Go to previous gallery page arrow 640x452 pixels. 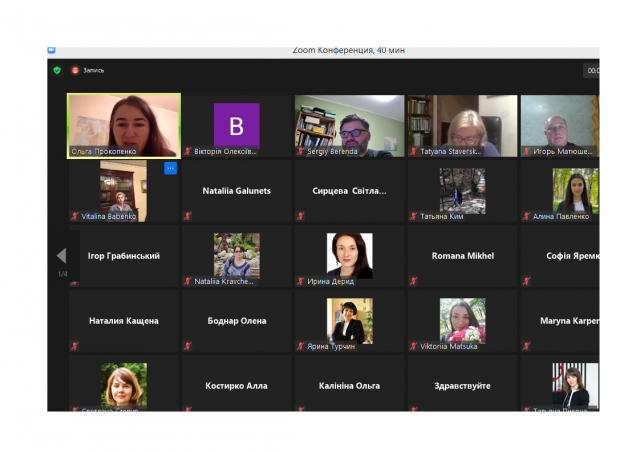62,256
